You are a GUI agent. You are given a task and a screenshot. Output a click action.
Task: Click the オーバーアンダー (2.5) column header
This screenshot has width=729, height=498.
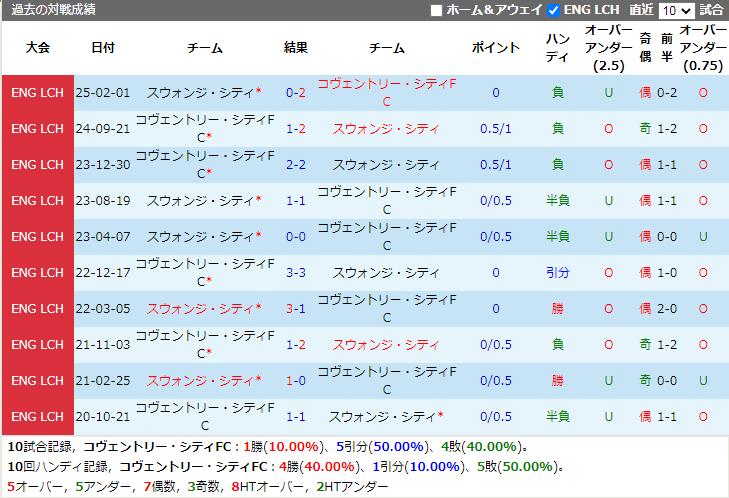[608, 48]
